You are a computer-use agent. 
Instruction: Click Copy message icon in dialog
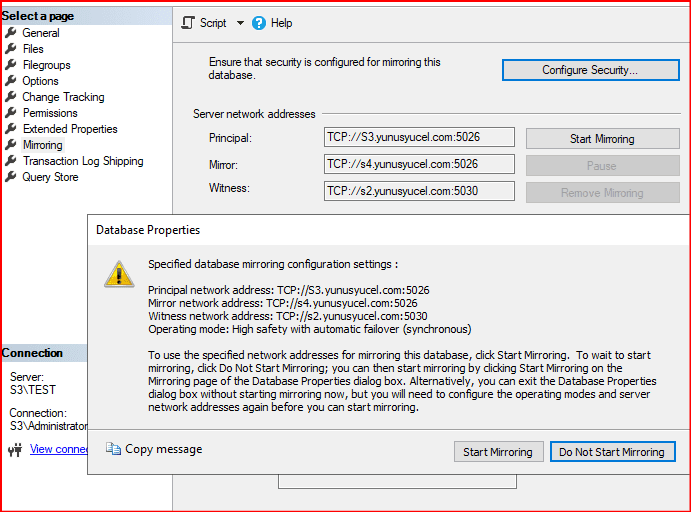click(113, 449)
